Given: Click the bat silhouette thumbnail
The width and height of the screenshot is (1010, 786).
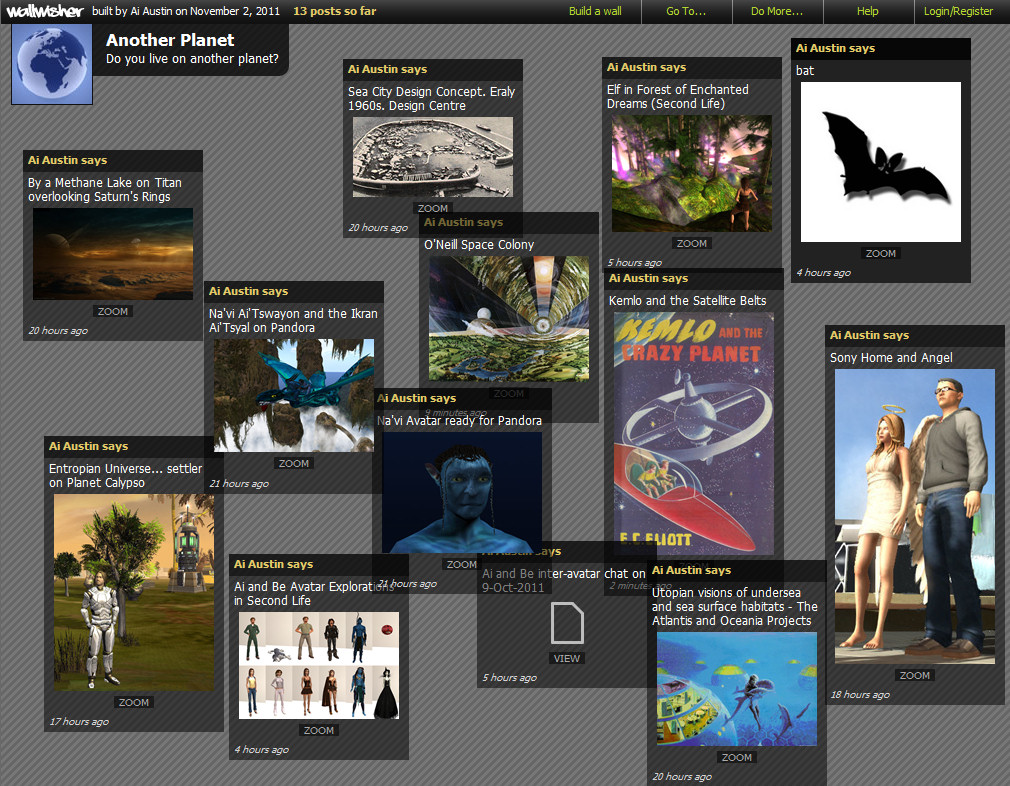Looking at the screenshot, I should click(880, 161).
